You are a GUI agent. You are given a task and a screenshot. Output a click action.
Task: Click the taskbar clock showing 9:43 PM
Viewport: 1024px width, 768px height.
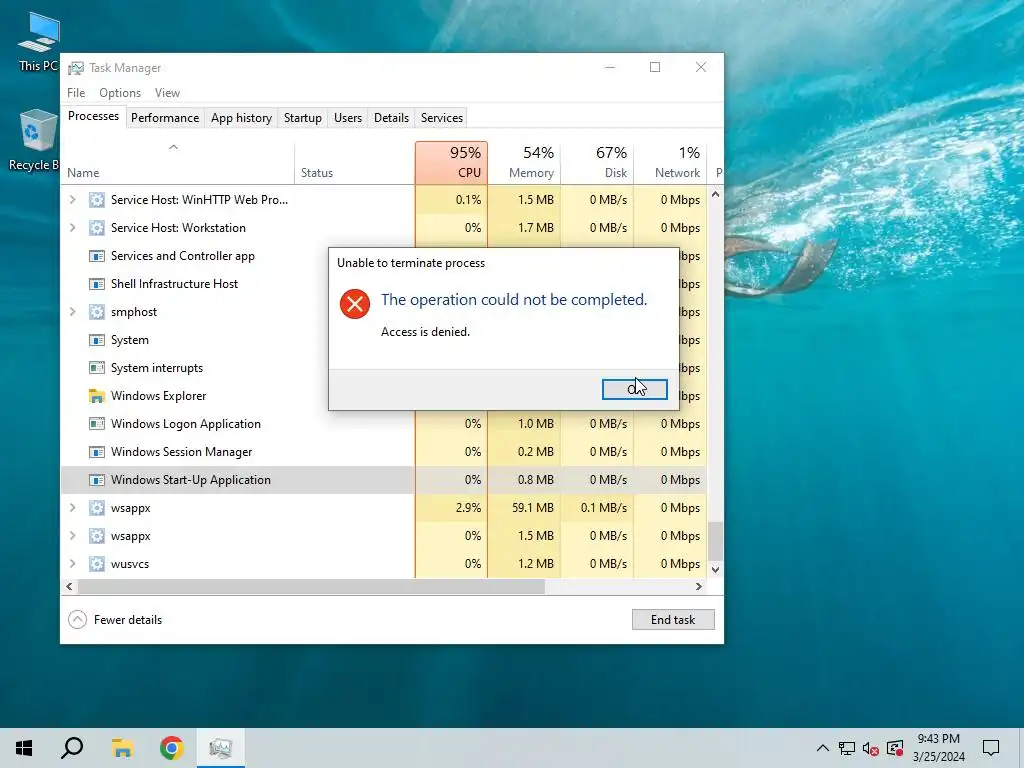tap(938, 748)
